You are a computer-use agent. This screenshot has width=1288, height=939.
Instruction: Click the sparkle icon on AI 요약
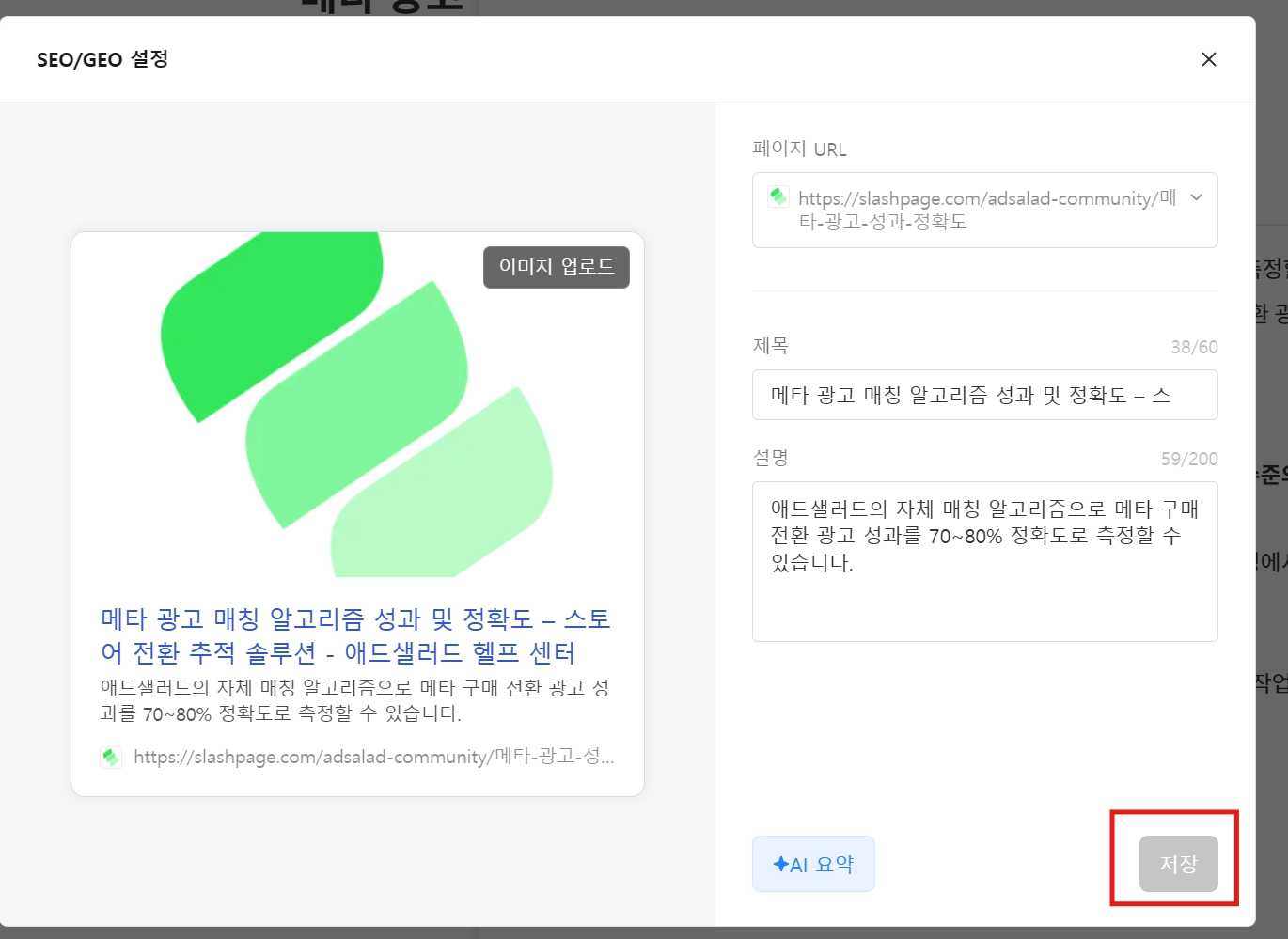(780, 864)
